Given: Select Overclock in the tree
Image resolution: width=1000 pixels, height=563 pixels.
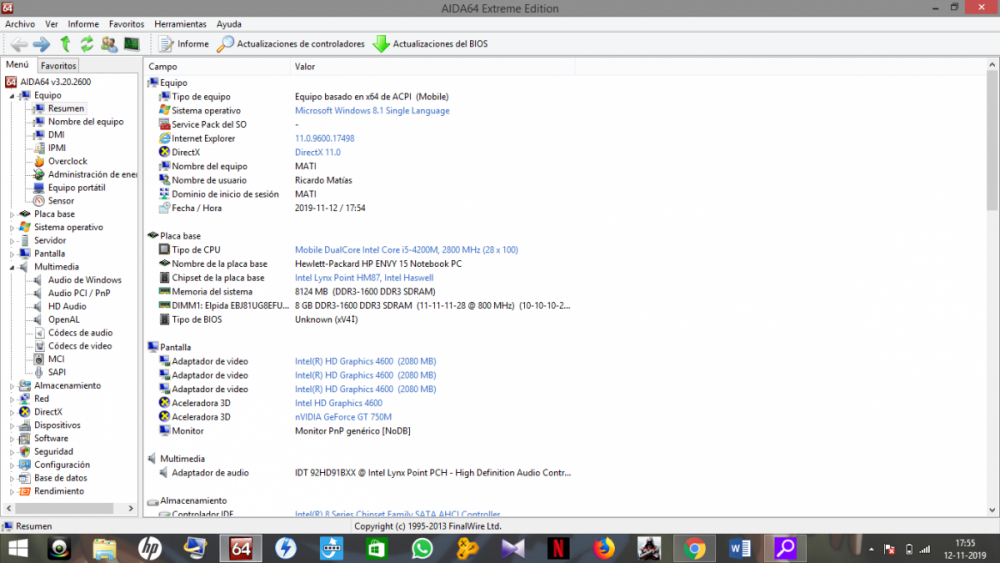Looking at the screenshot, I should click(68, 161).
